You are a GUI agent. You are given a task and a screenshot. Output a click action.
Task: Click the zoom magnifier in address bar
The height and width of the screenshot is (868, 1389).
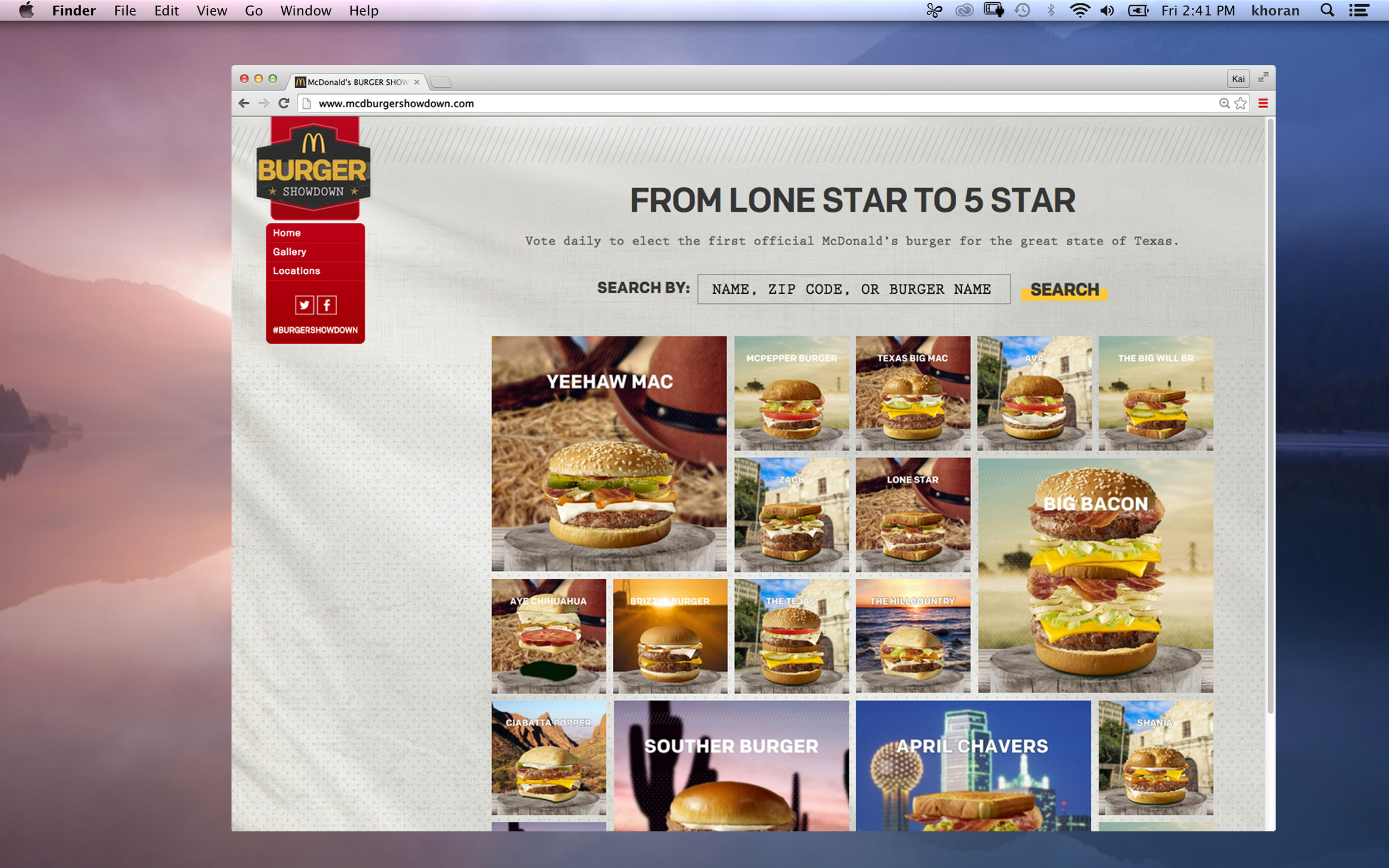(1224, 103)
